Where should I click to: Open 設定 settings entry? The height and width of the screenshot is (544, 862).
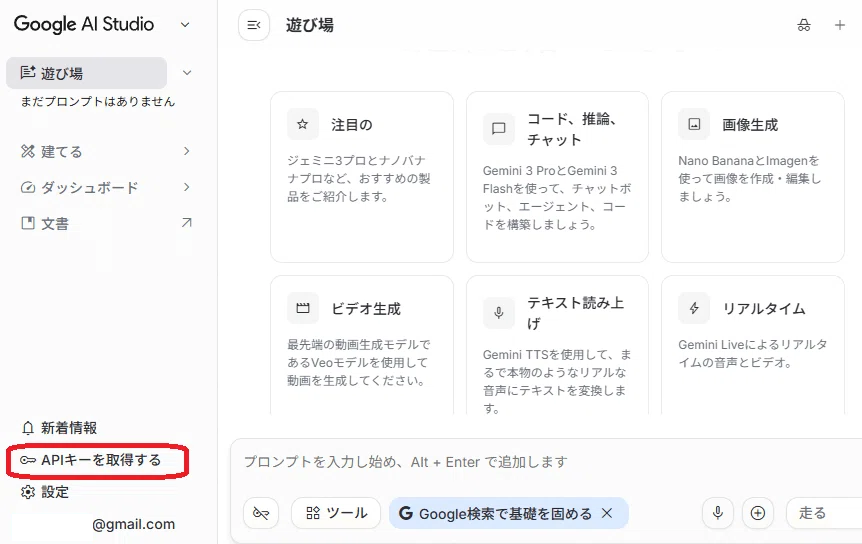point(55,492)
